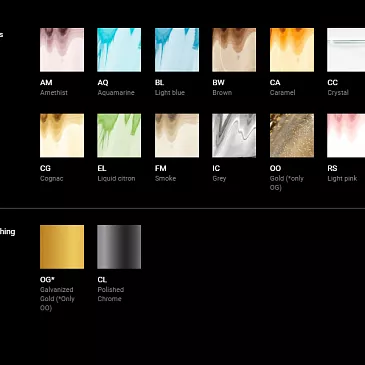Click the Light pink label text
The height and width of the screenshot is (365, 365).
(342, 179)
